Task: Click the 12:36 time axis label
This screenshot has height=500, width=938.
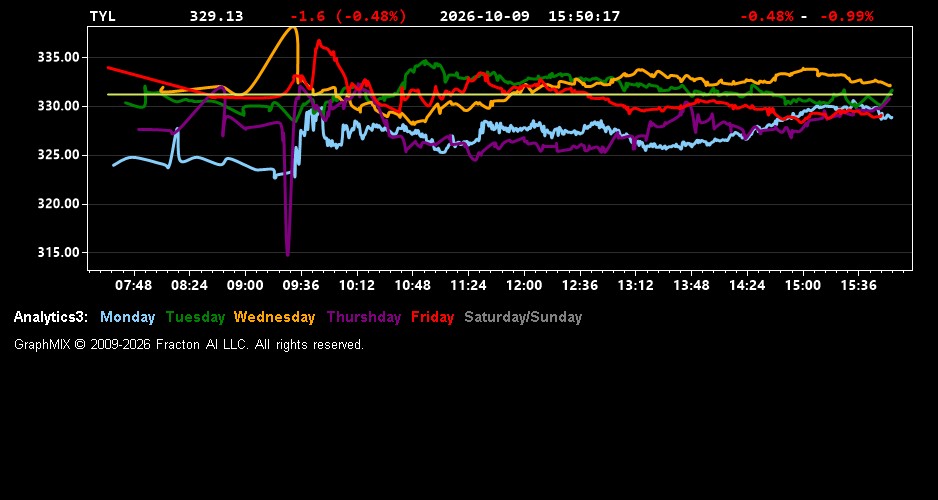Action: pyautogui.click(x=580, y=285)
